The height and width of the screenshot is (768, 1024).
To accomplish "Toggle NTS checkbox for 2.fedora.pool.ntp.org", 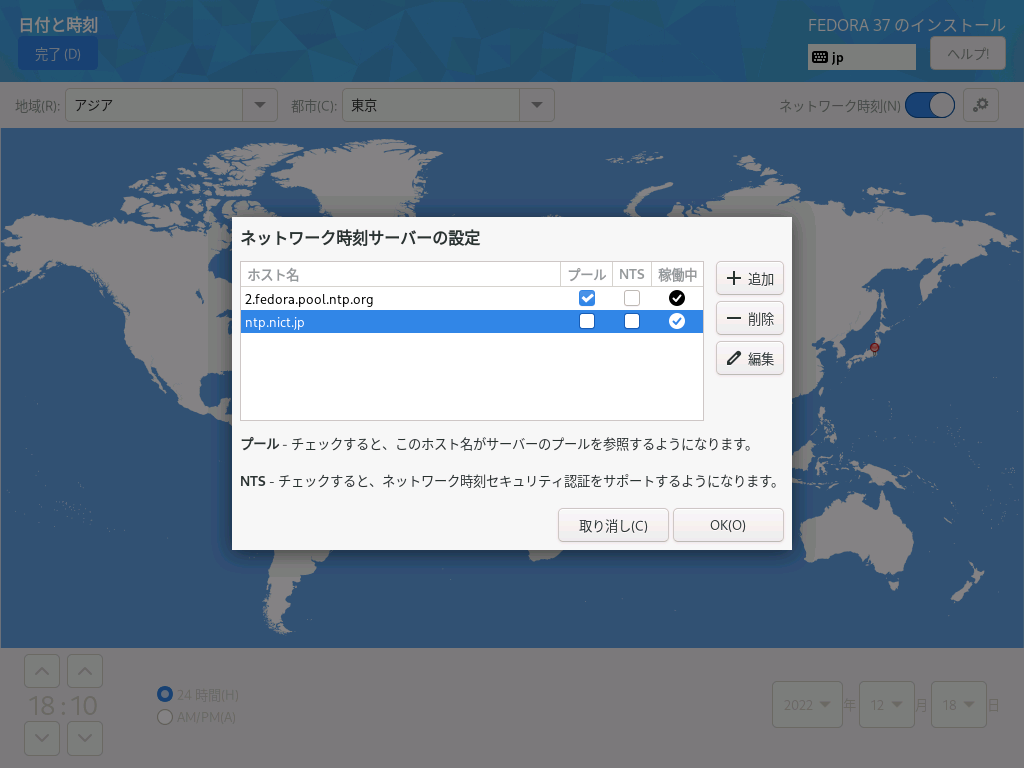I will click(632, 298).
